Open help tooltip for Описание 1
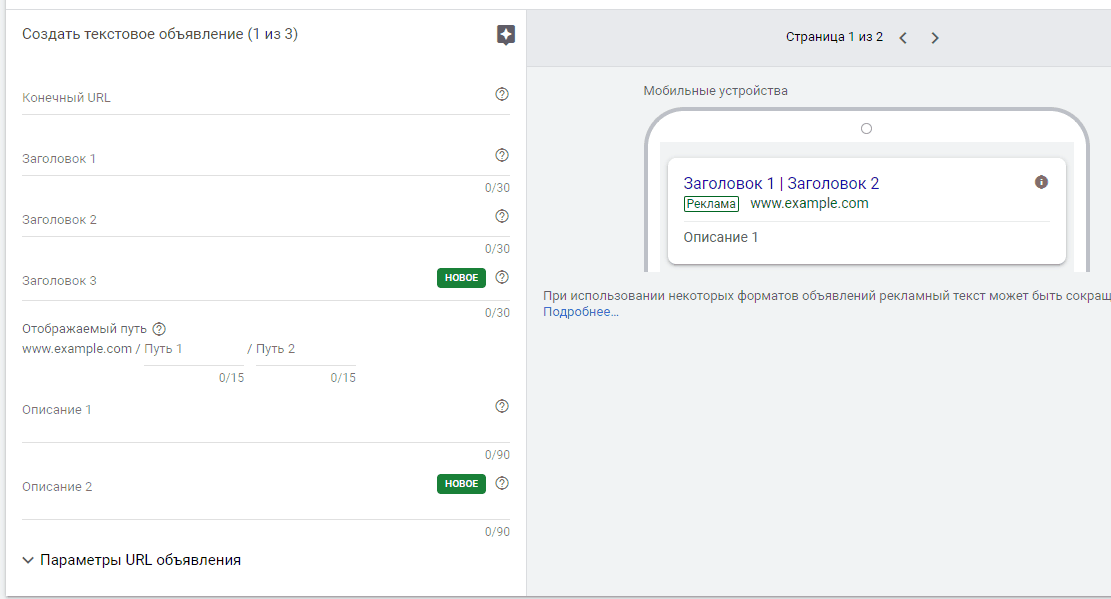Screen dimensions: 1111x599 coord(502,406)
